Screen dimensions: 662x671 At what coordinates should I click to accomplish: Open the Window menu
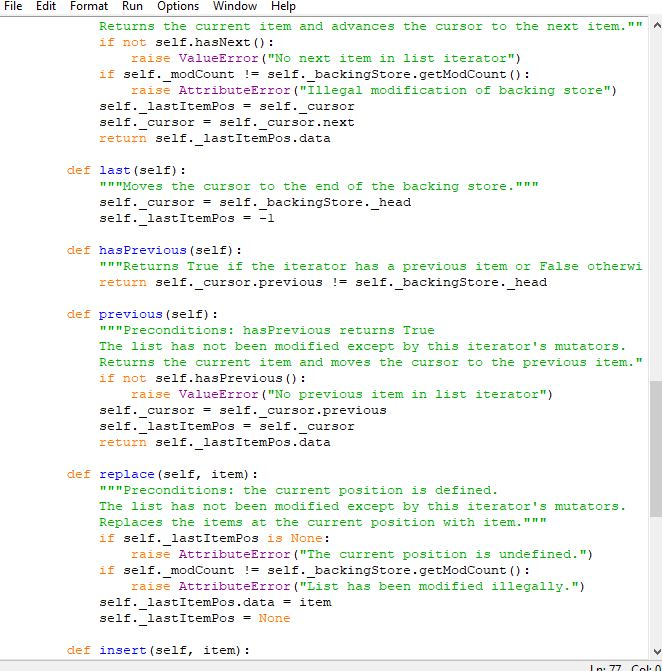coord(235,6)
